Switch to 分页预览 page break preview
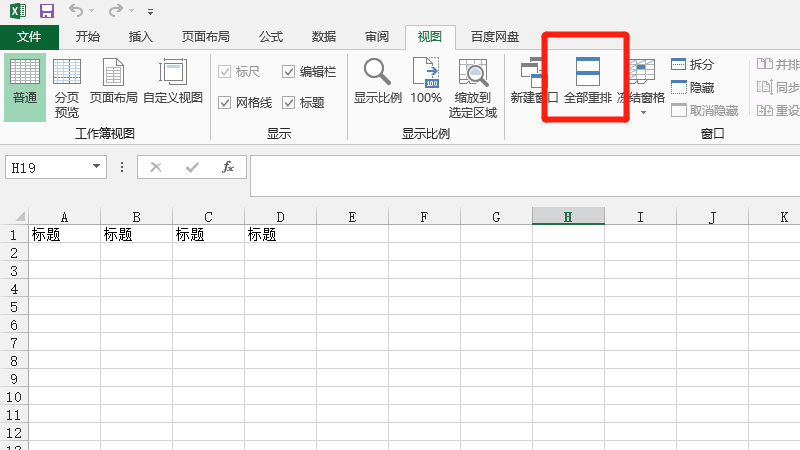Image resolution: width=800 pixels, height=450 pixels. click(67, 85)
